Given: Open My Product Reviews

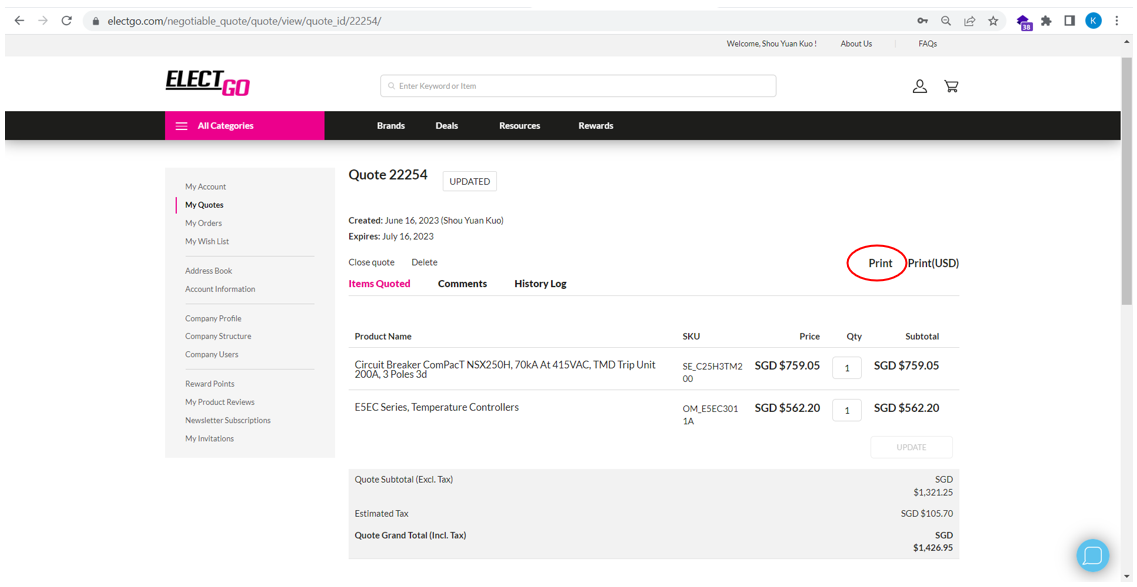Looking at the screenshot, I should coord(220,402).
